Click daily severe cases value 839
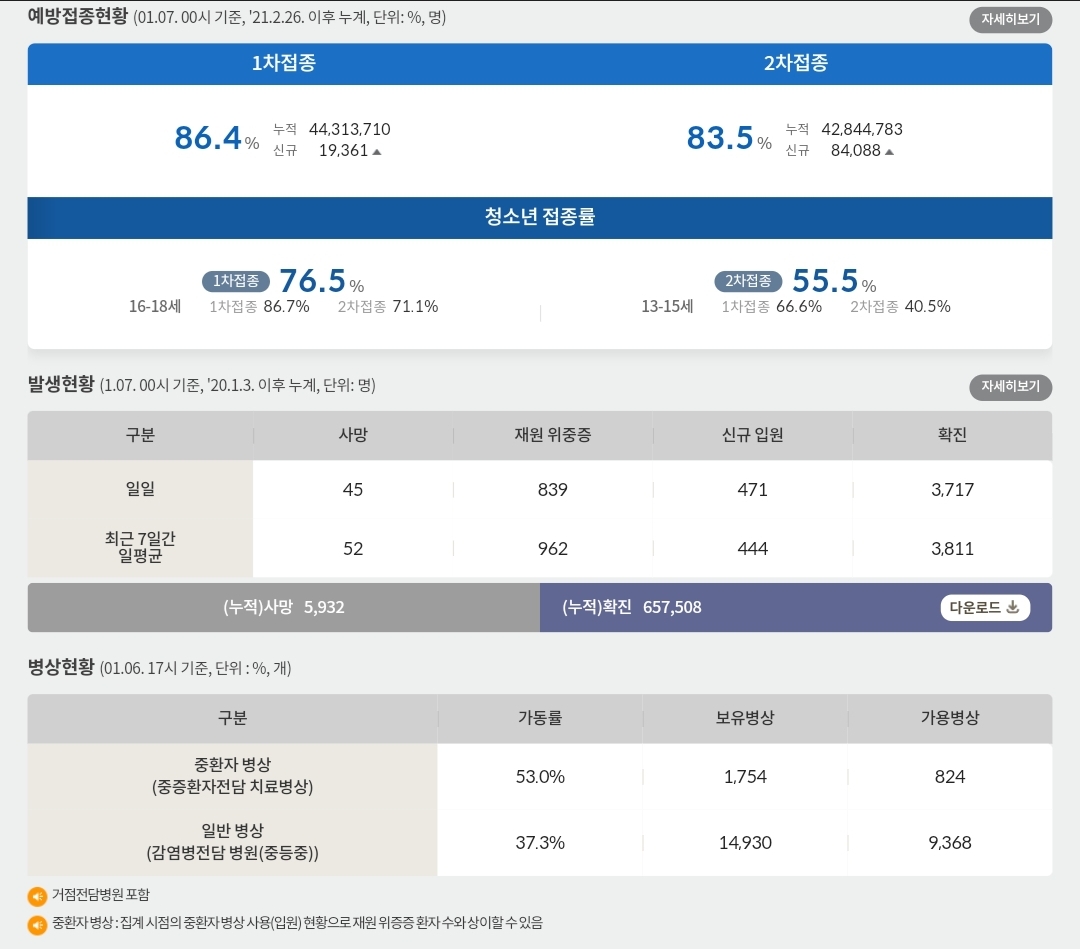1080x949 pixels. coord(552,490)
